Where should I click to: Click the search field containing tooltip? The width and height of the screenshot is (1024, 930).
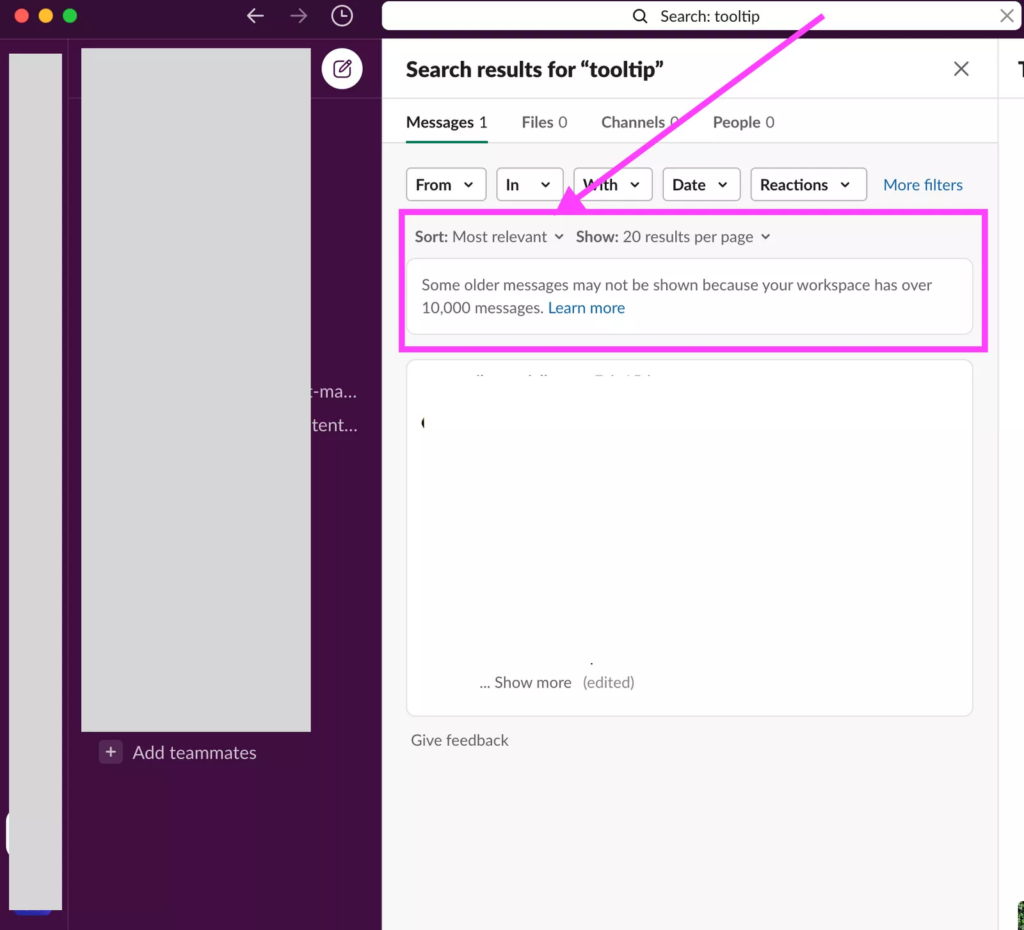[701, 16]
